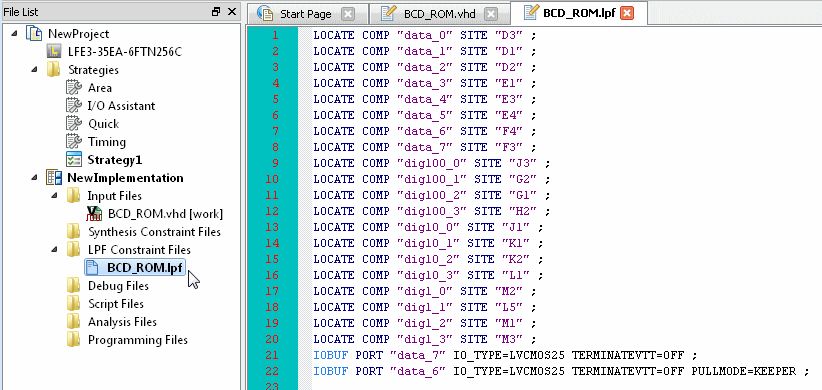Collapse the Strategies folder

[34, 69]
